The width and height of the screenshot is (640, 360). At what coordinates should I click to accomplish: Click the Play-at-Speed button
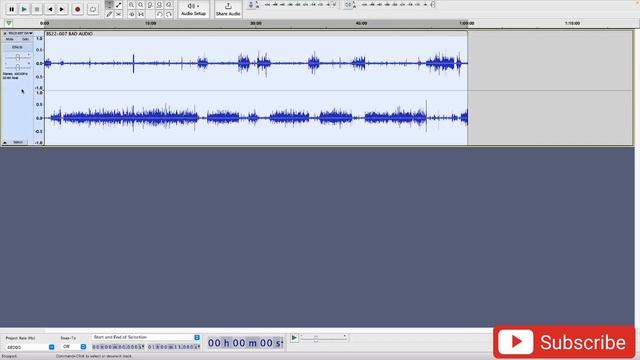click(x=294, y=338)
